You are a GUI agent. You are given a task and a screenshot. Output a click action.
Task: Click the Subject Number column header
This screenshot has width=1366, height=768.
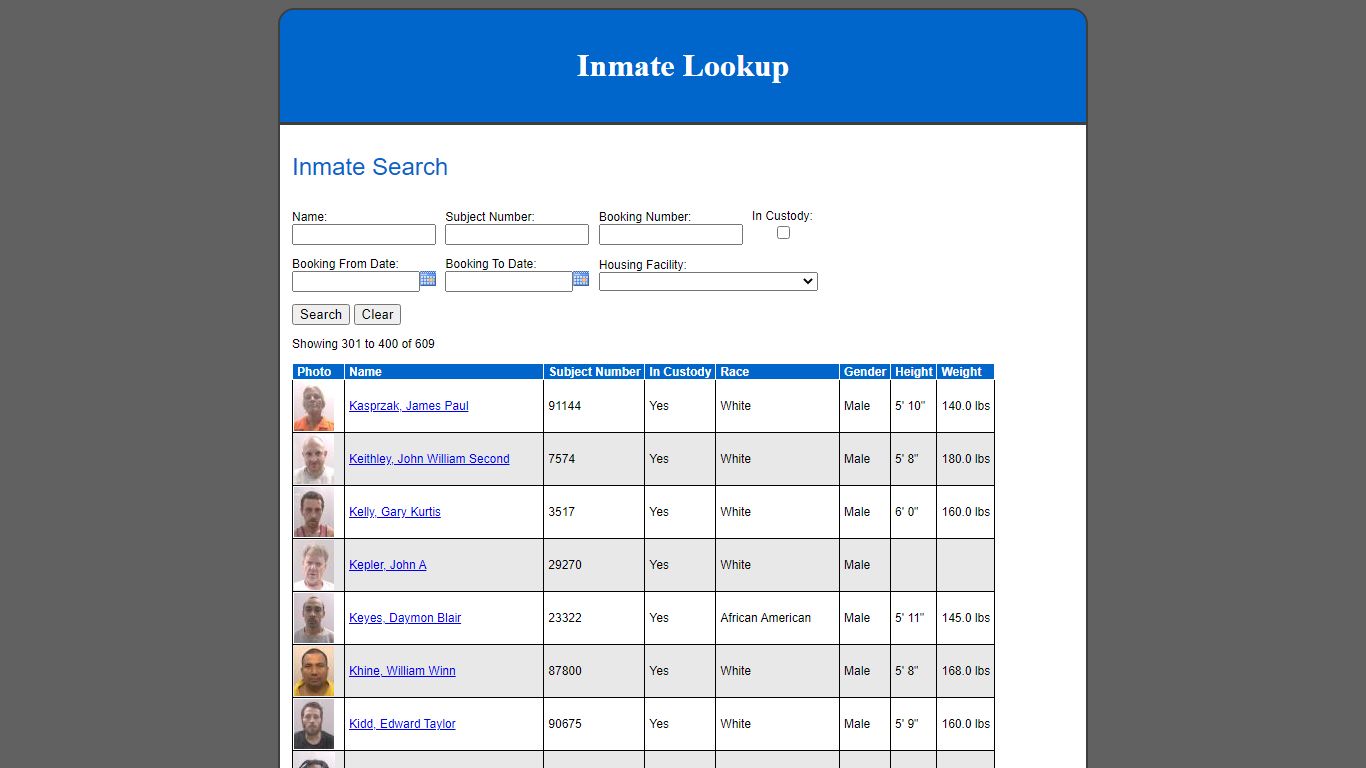pos(594,372)
